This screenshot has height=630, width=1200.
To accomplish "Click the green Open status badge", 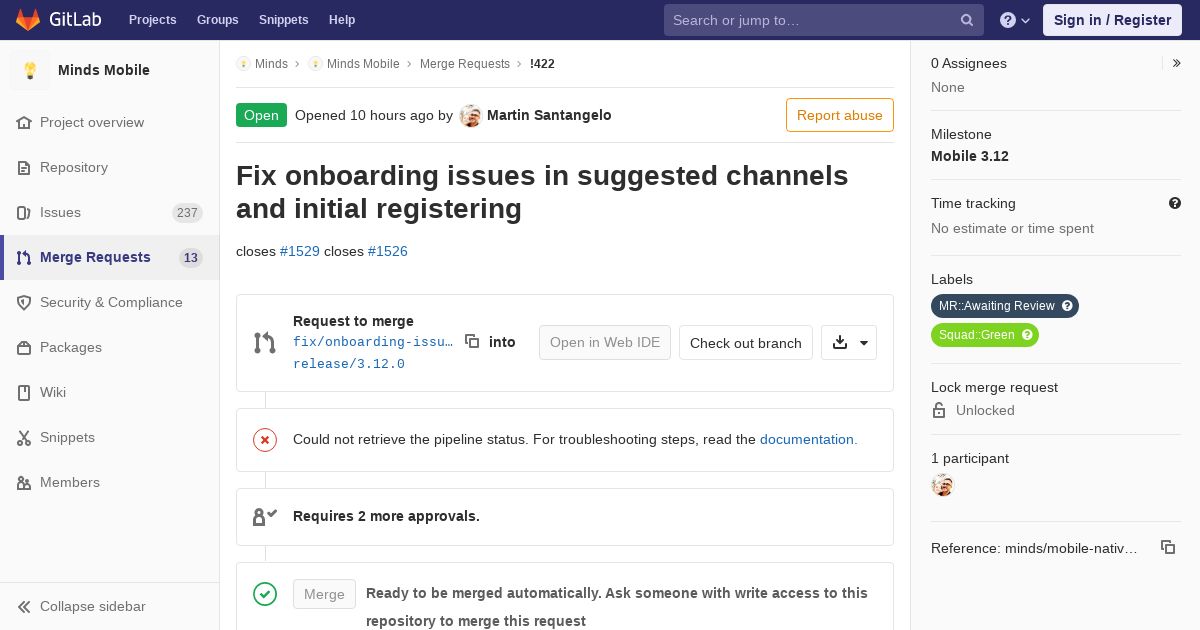I will pyautogui.click(x=261, y=115).
